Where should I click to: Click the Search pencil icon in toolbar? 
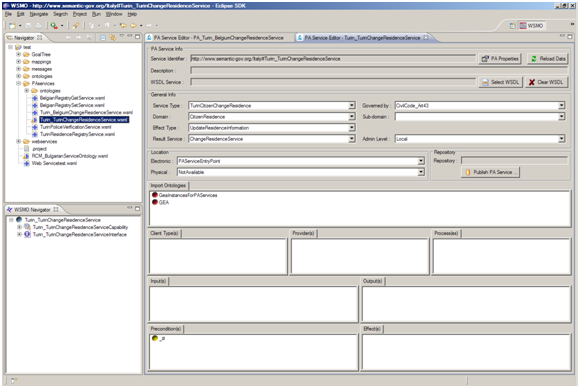pos(75,26)
